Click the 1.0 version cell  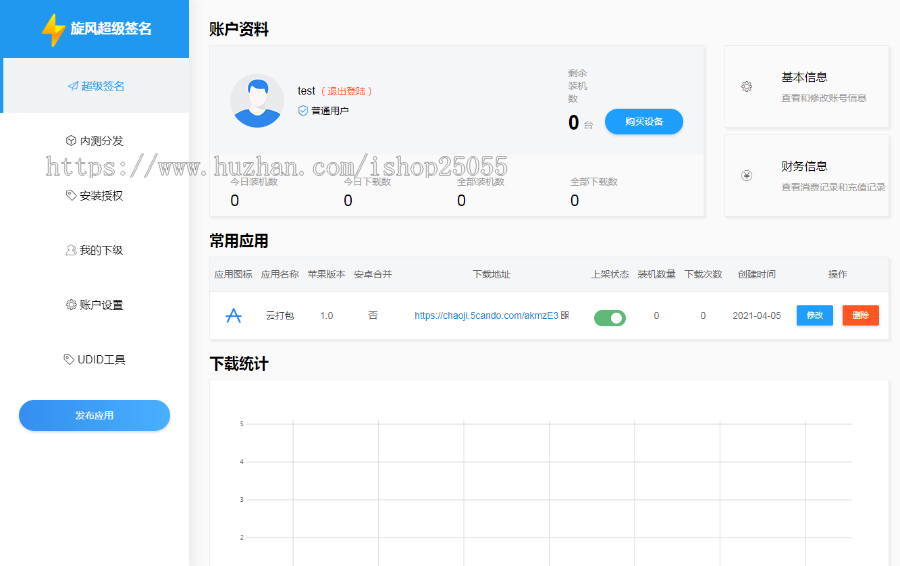327,315
